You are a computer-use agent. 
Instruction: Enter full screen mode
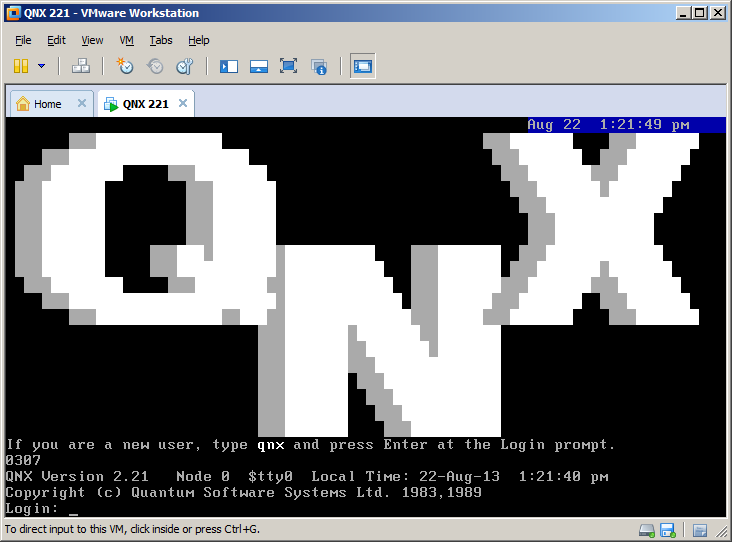pos(289,66)
